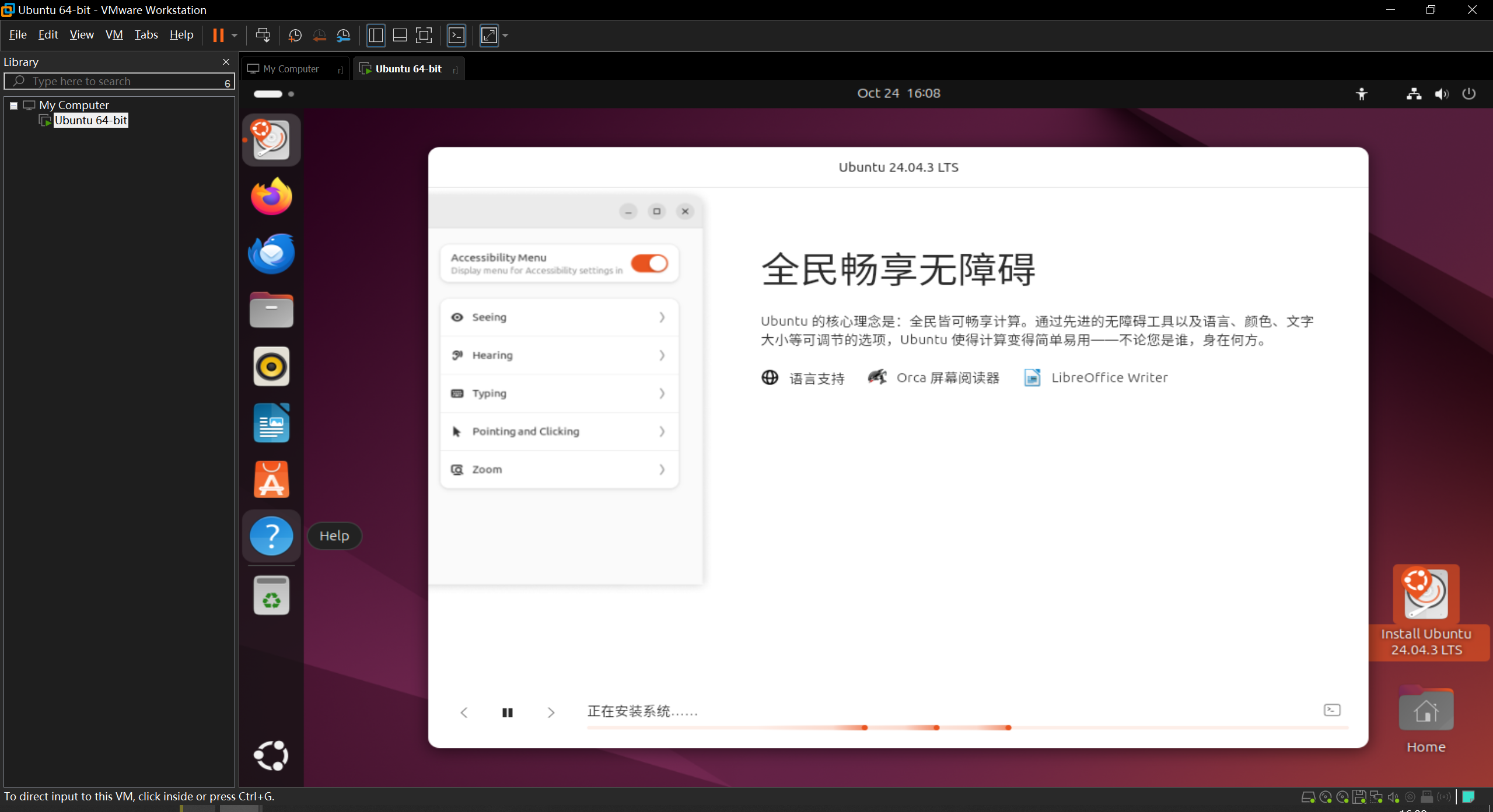
Task: Open the console view toolbar icon
Action: coord(456,36)
